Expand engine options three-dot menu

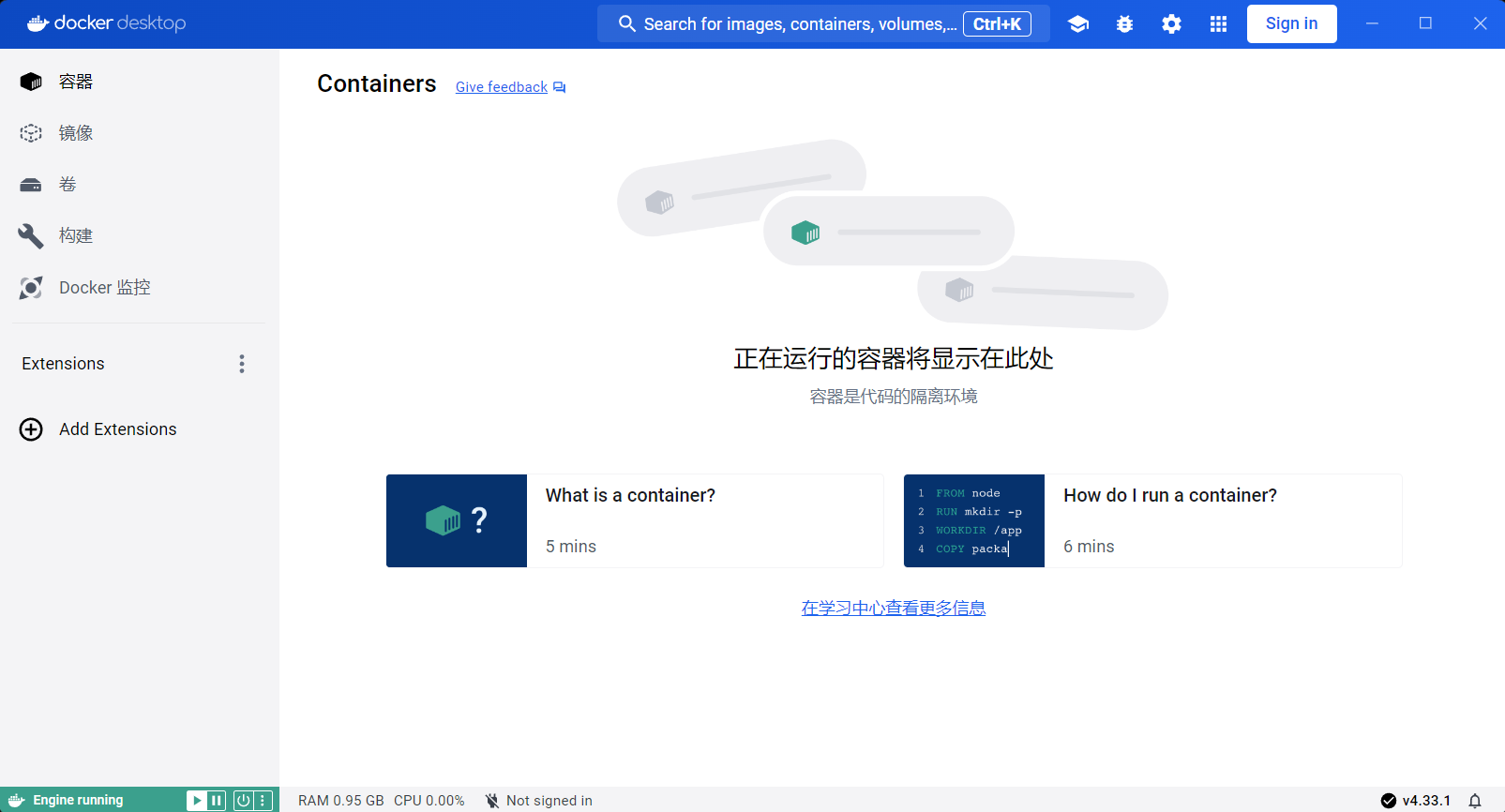[263, 801]
